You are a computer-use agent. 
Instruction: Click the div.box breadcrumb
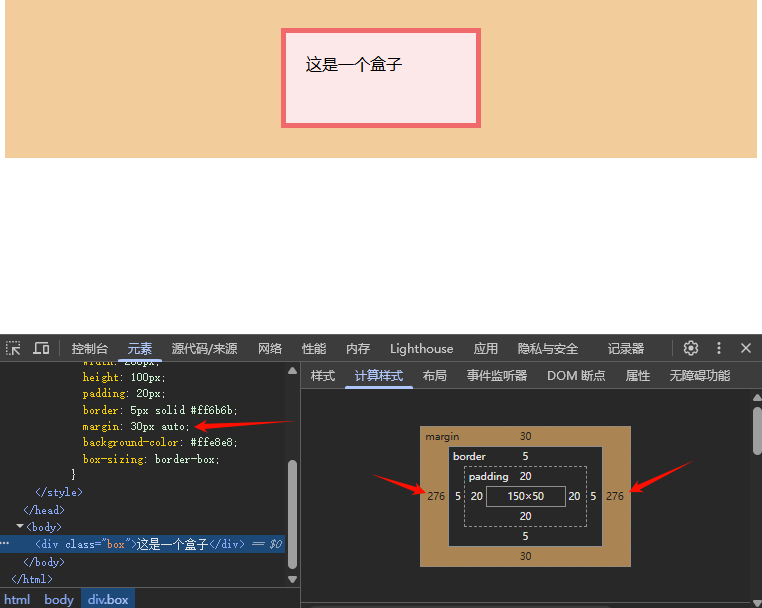(x=108, y=599)
